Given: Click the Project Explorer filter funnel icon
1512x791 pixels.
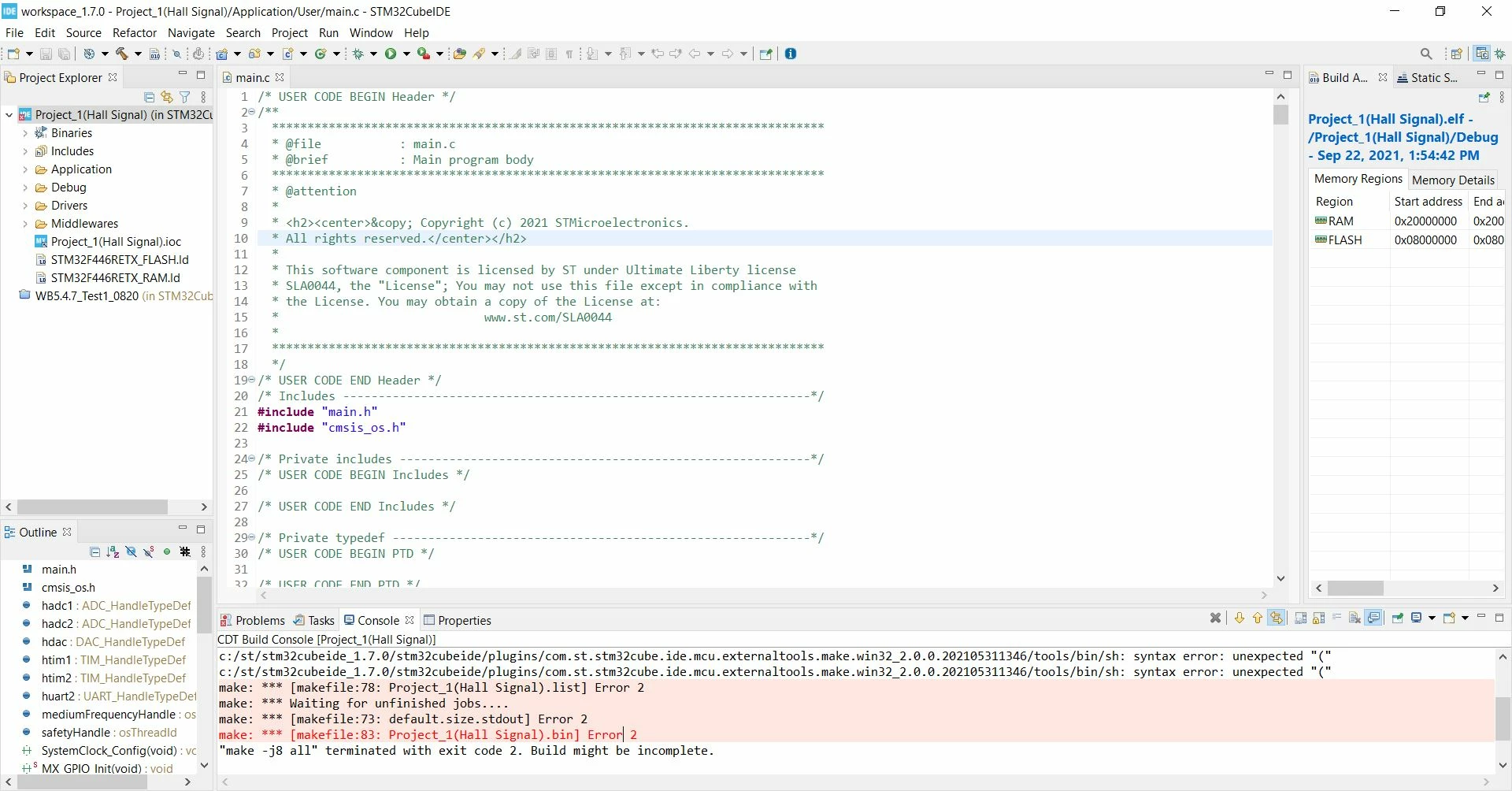Looking at the screenshot, I should (185, 97).
